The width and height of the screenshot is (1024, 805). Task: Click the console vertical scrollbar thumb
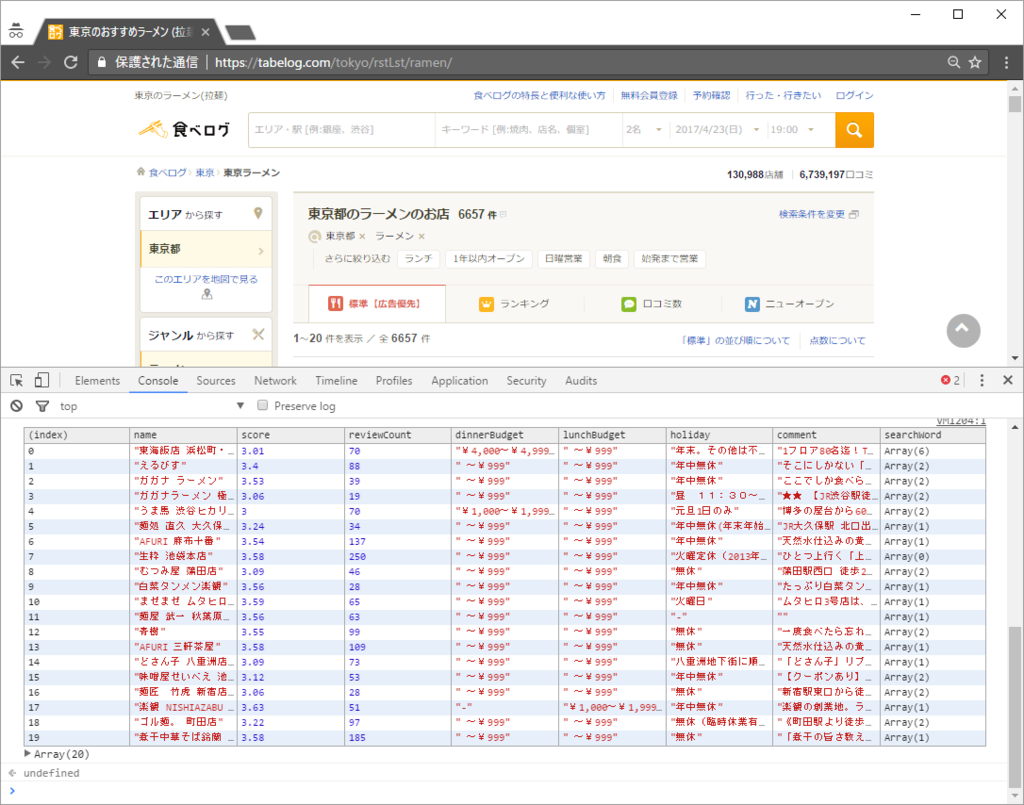tap(1014, 708)
